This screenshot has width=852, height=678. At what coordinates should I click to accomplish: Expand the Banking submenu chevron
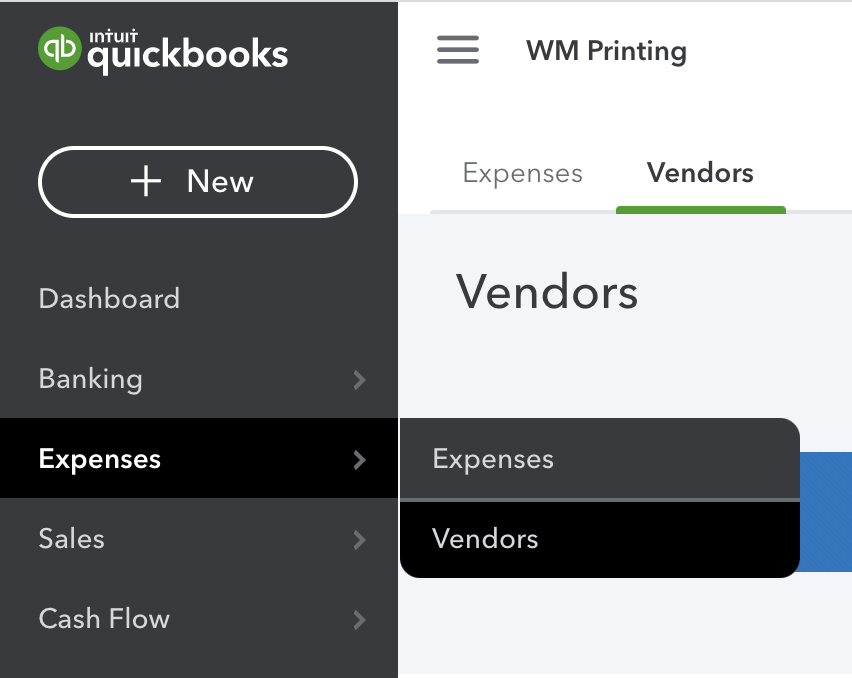(x=359, y=379)
